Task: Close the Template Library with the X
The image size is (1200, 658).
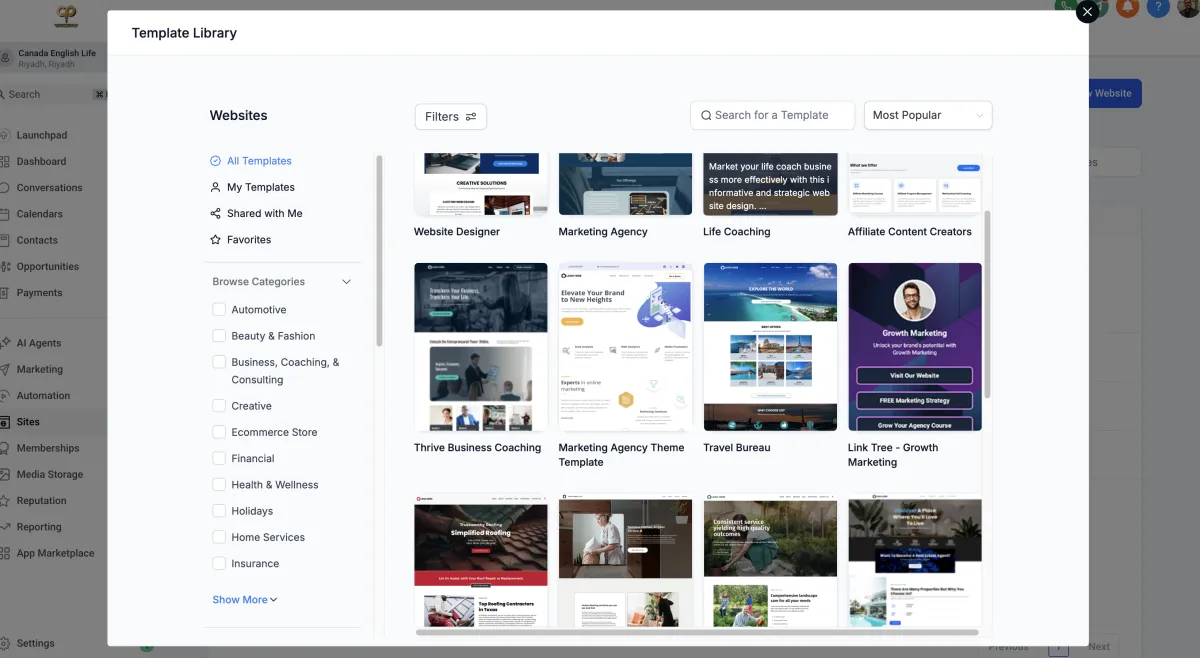Action: tap(1087, 12)
